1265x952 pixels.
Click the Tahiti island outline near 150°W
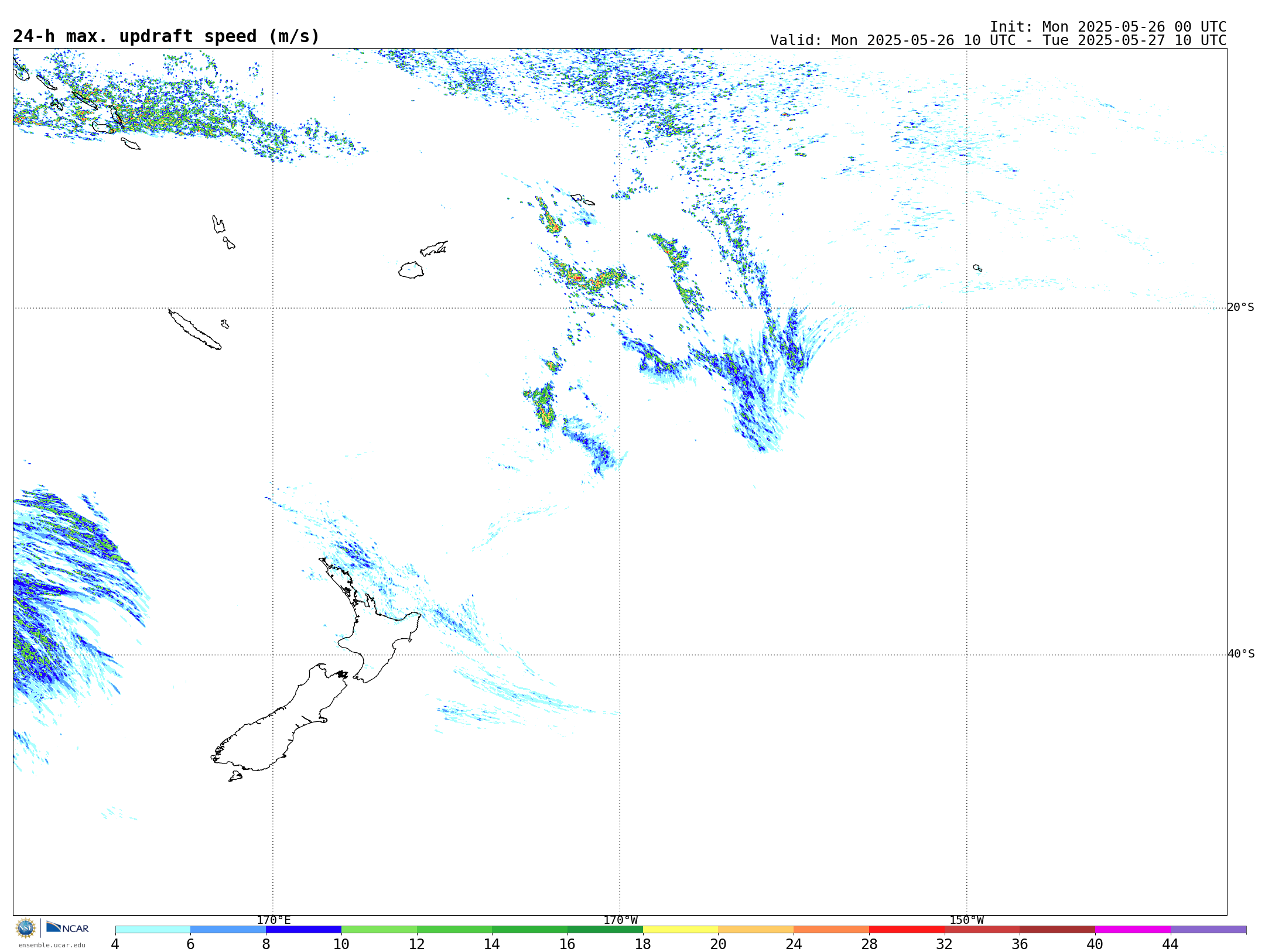[x=977, y=268]
